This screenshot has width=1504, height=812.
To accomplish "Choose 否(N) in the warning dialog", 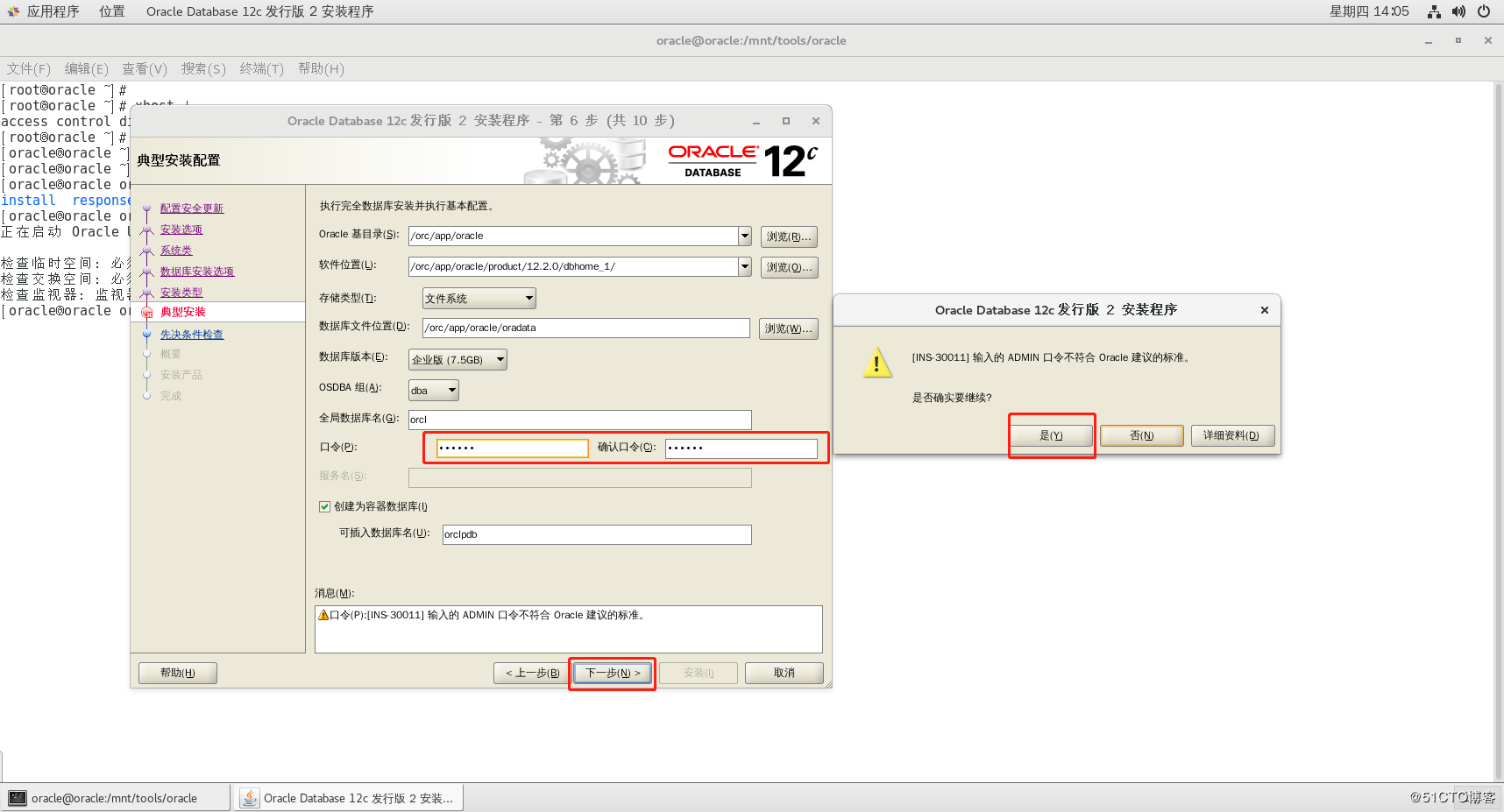I will (x=1142, y=435).
